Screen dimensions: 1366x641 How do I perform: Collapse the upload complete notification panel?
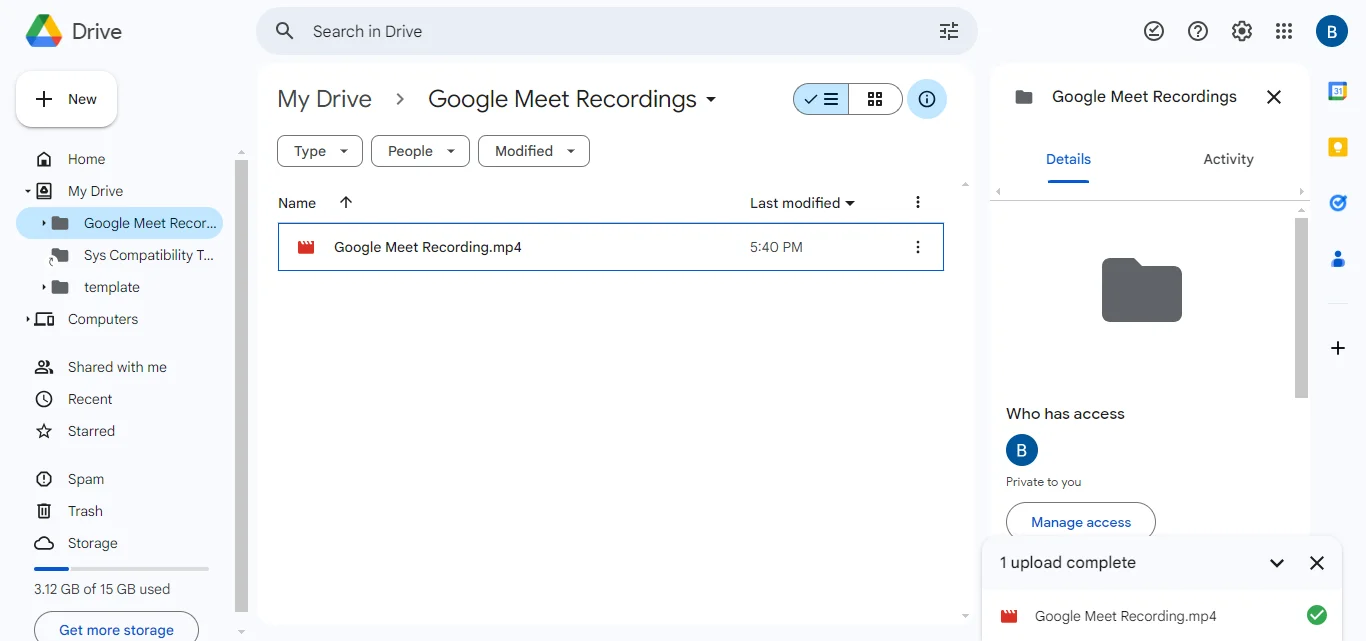coord(1277,563)
